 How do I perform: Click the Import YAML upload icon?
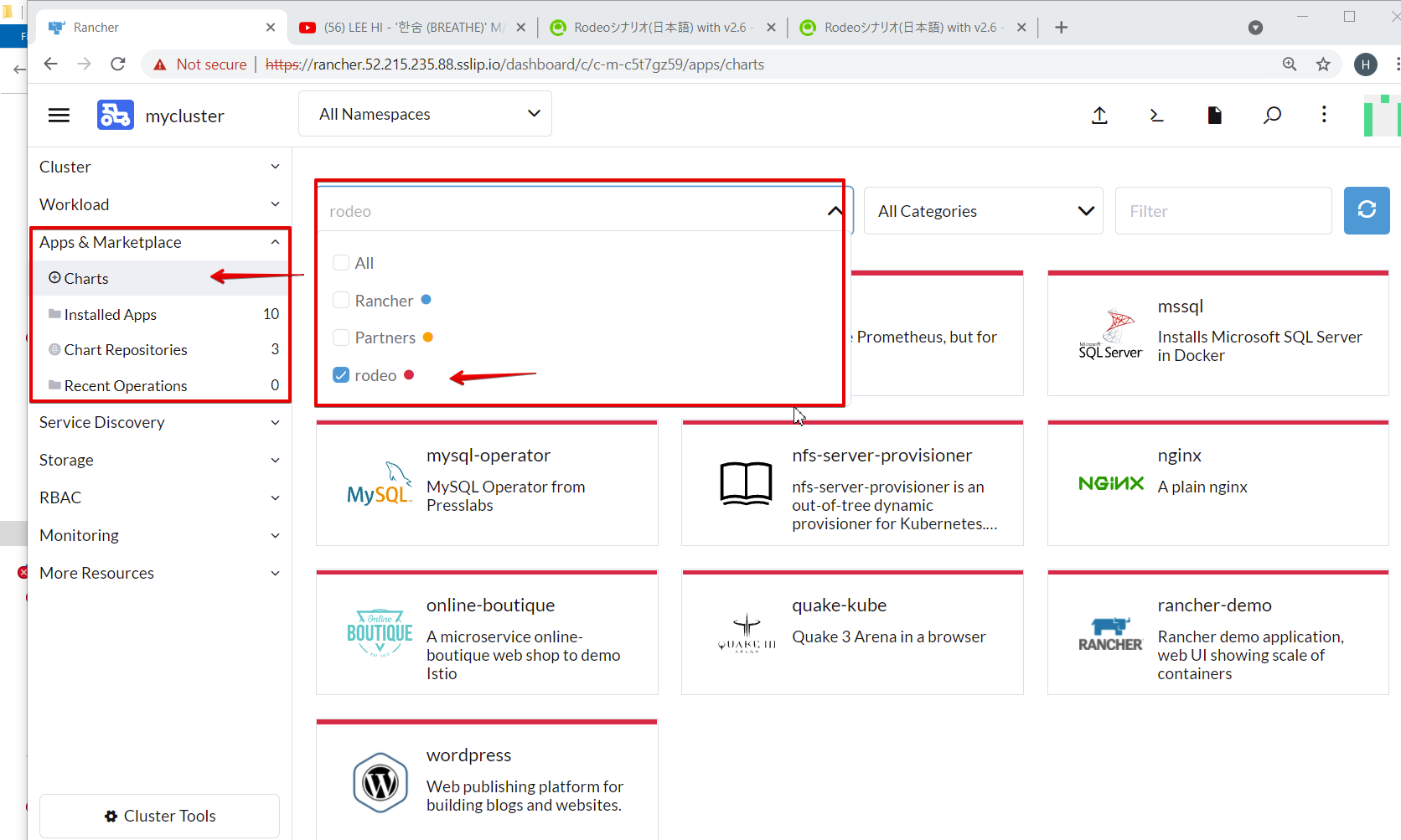(1099, 116)
